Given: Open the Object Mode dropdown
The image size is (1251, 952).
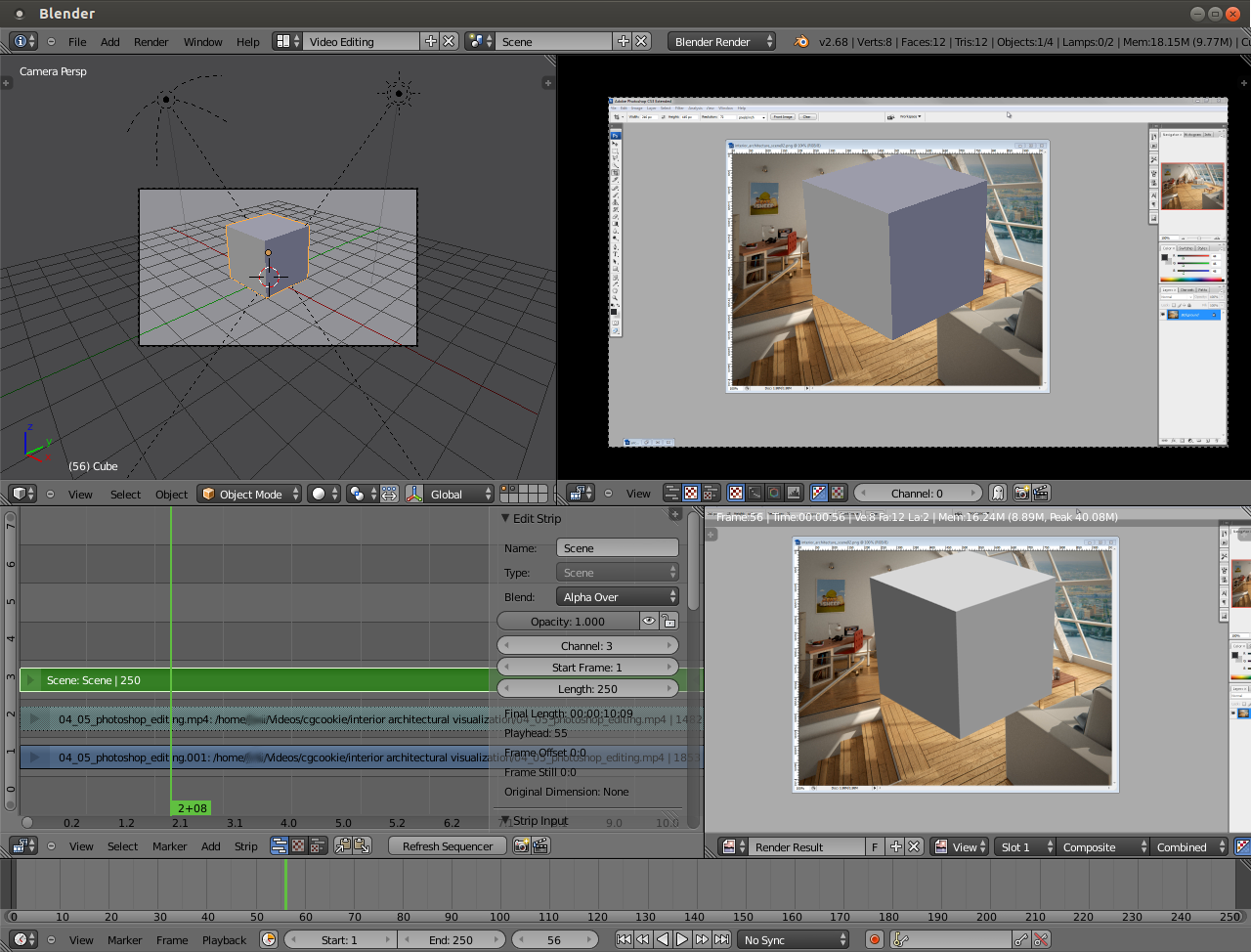Looking at the screenshot, I should [248, 494].
